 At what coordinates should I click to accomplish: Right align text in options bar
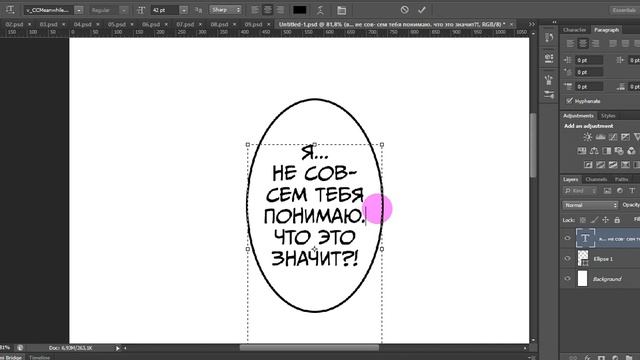tap(280, 10)
